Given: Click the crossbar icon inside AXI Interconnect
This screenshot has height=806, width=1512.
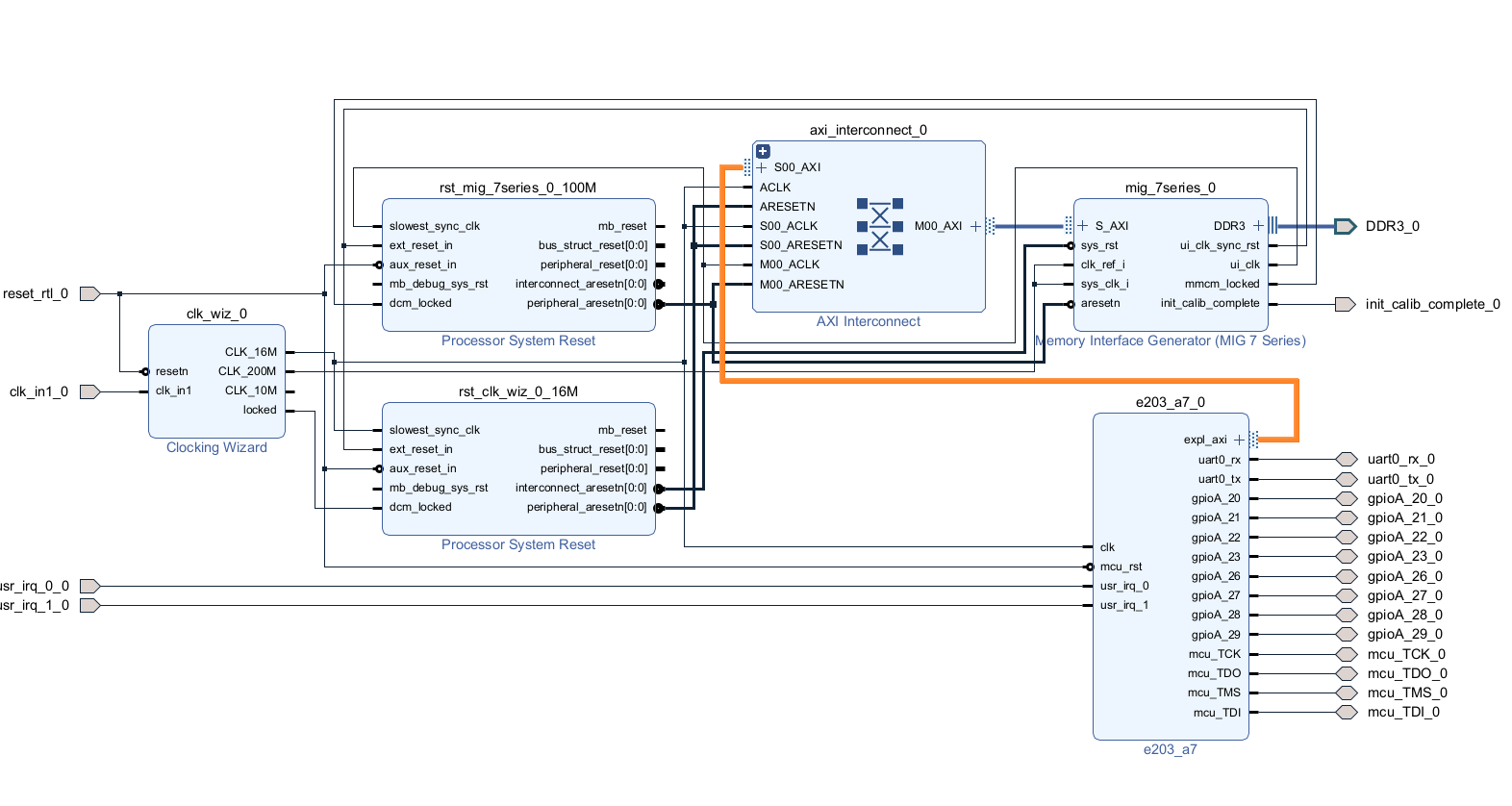Looking at the screenshot, I should click(879, 227).
